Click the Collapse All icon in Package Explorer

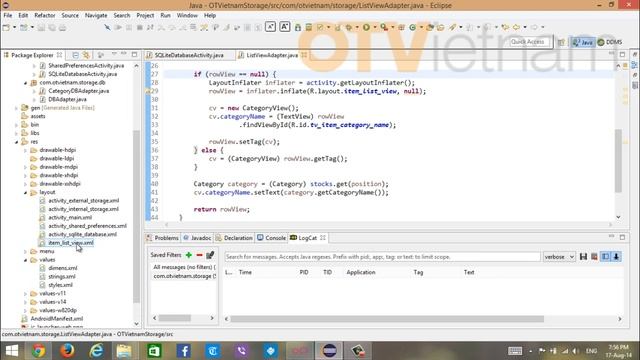76,55
